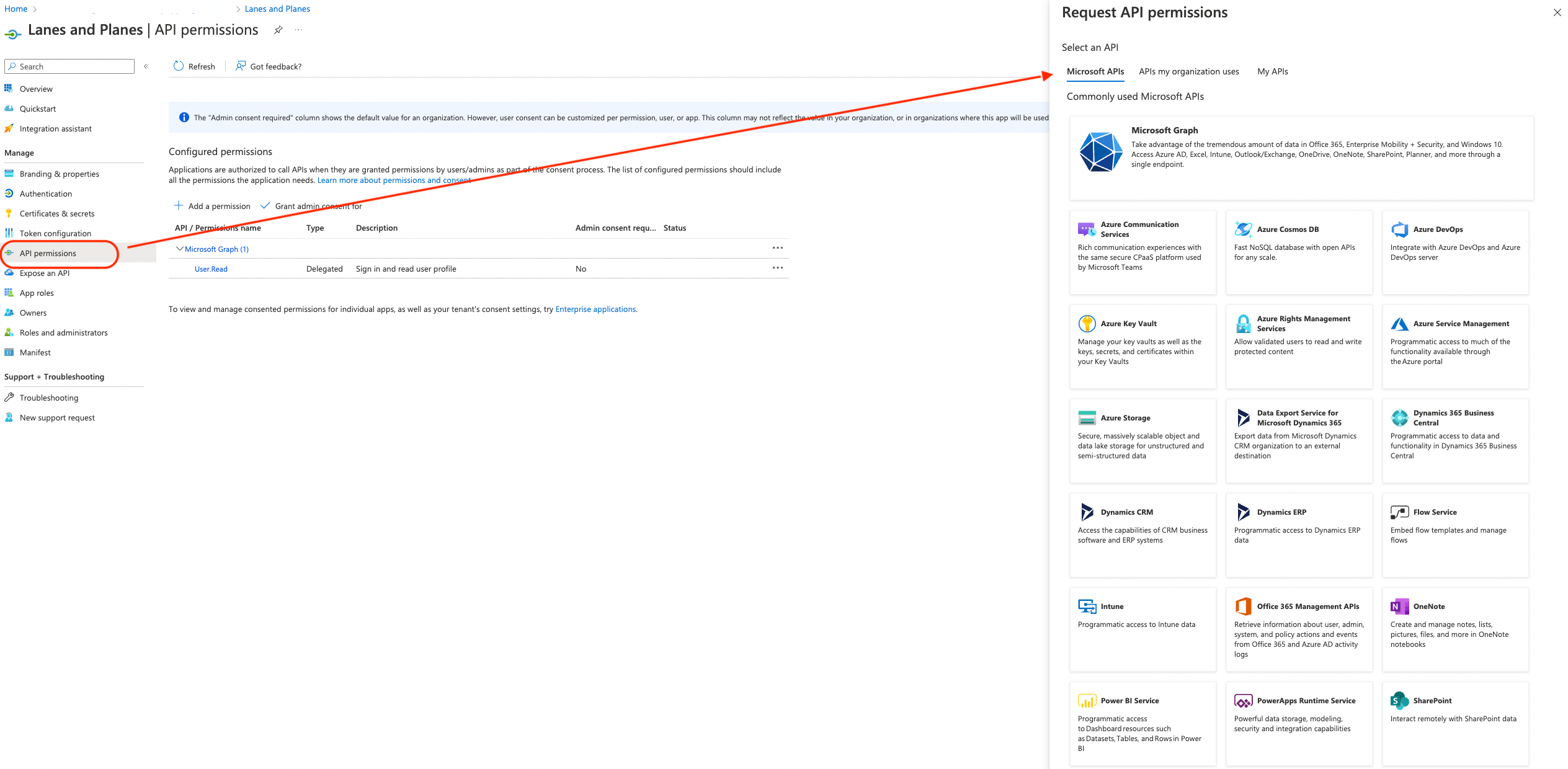The height and width of the screenshot is (769, 1568).
Task: Select the OneNote icon
Action: [x=1399, y=607]
